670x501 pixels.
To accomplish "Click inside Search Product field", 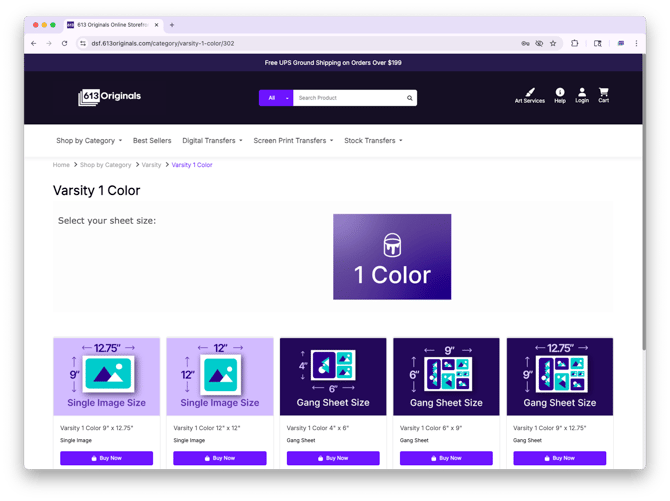I will click(x=350, y=98).
